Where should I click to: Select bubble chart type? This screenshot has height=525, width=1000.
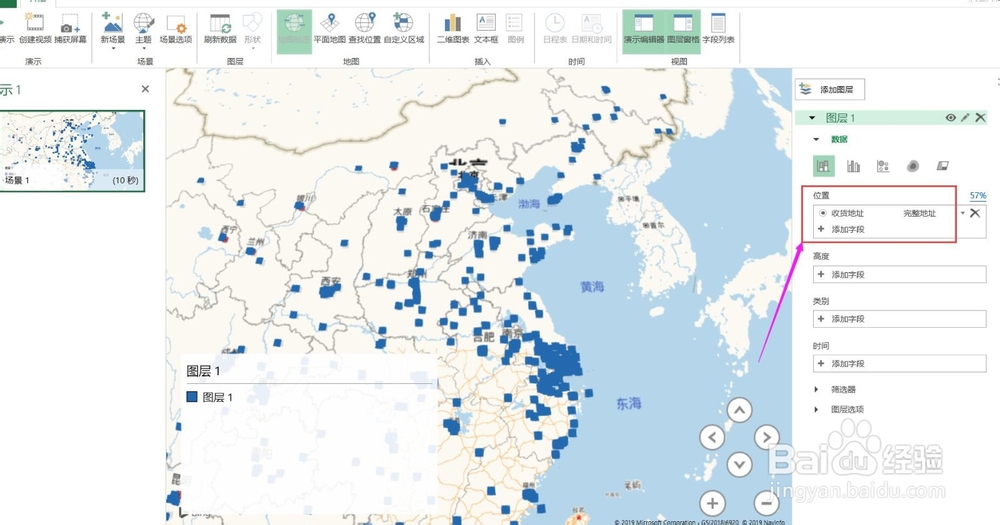point(883,166)
